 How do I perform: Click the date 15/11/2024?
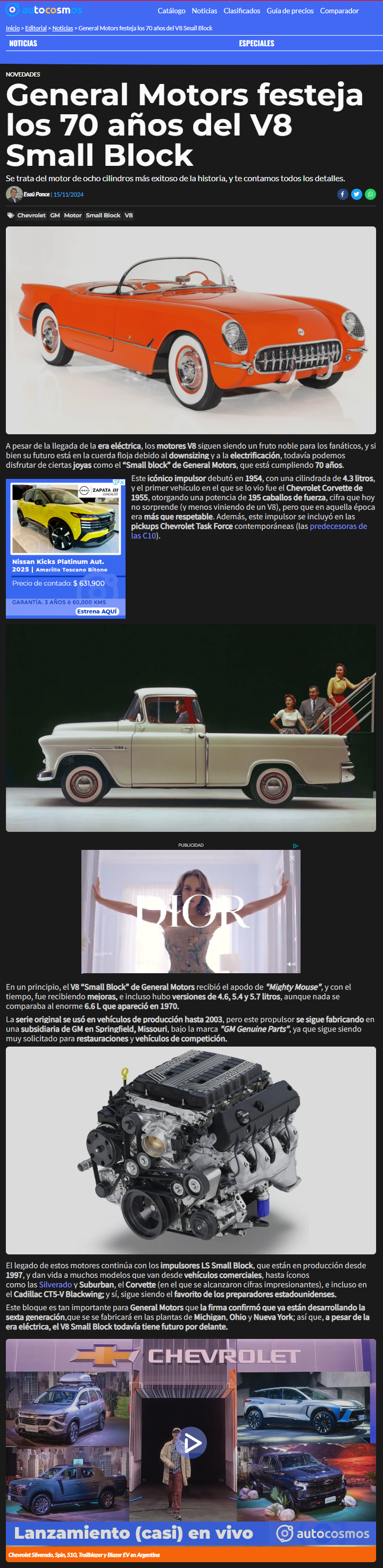point(68,194)
